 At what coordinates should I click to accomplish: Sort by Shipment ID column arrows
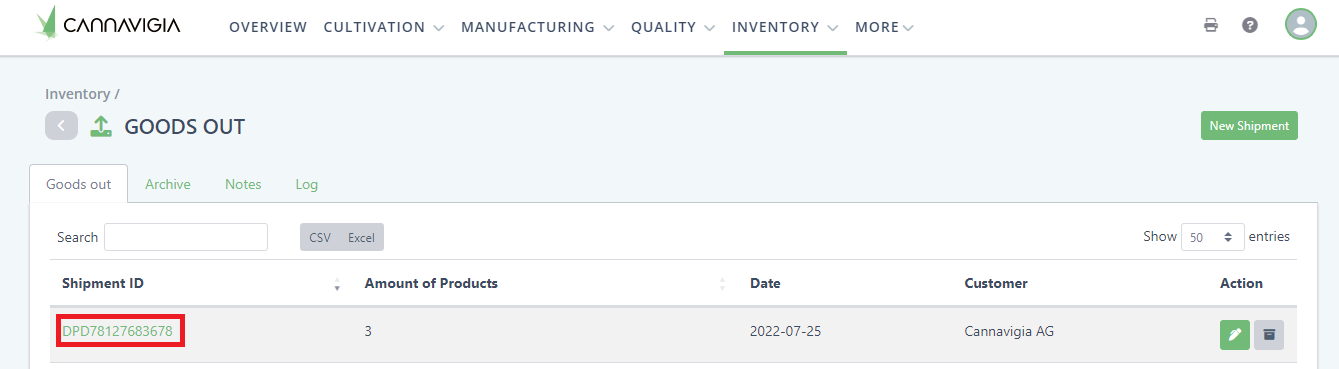337,284
